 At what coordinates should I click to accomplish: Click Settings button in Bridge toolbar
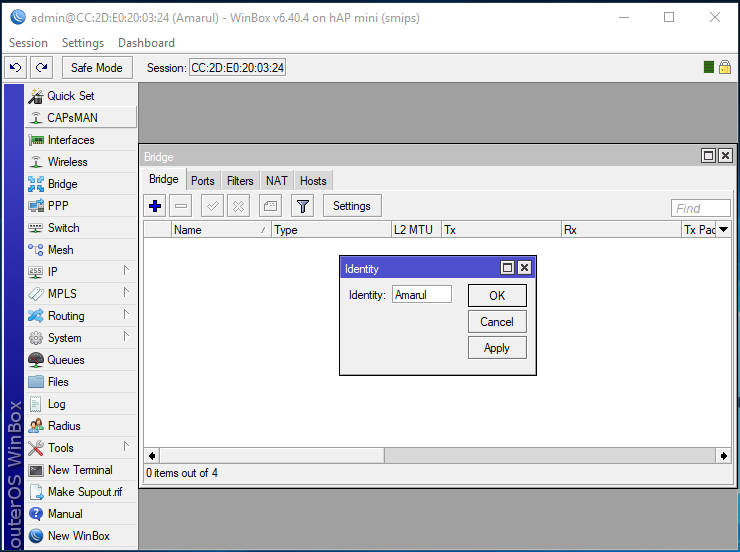(x=352, y=206)
